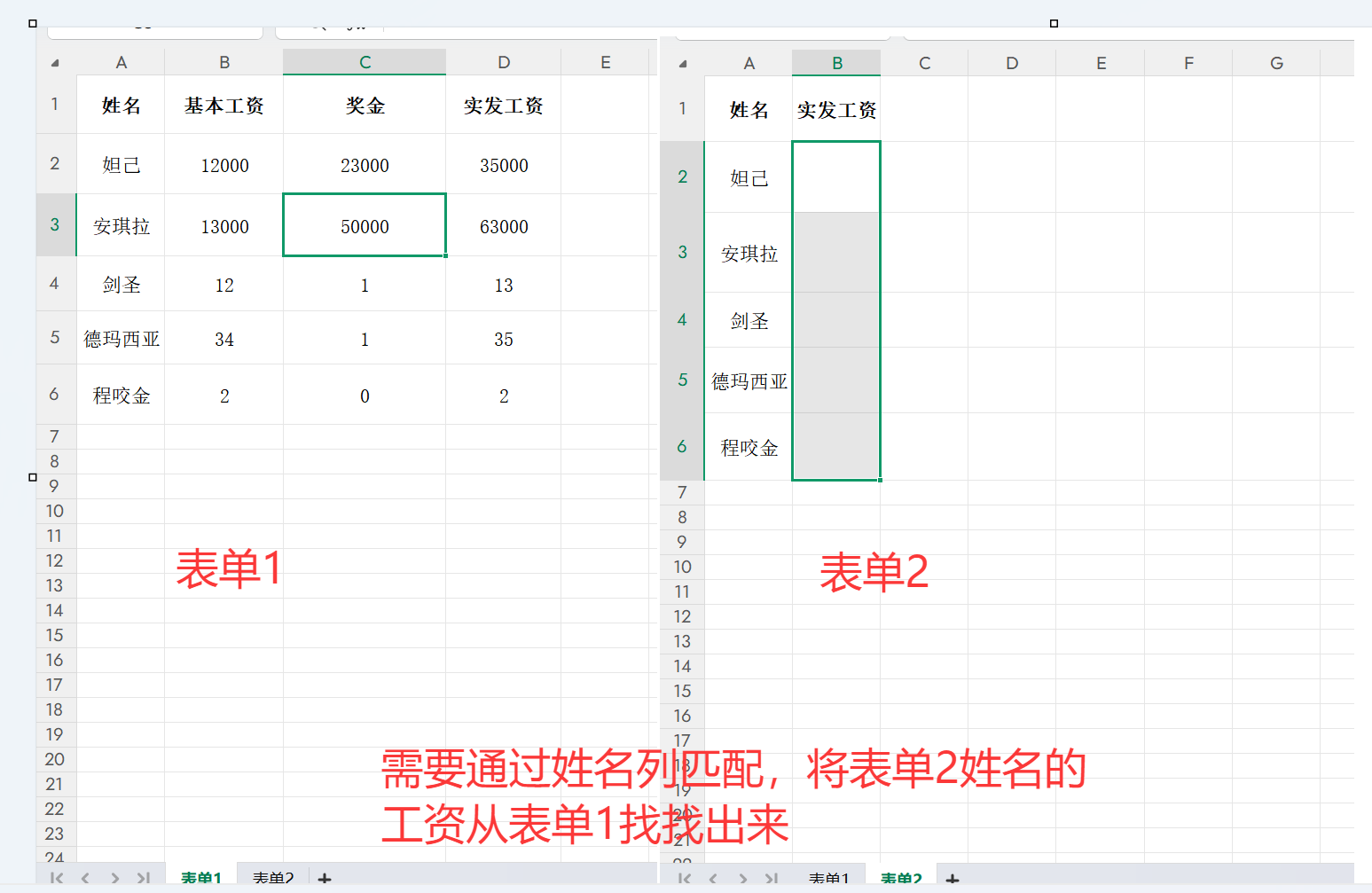This screenshot has width=1372, height=893.
Task: Select row 1 header in left spreadsheet
Action: click(55, 105)
